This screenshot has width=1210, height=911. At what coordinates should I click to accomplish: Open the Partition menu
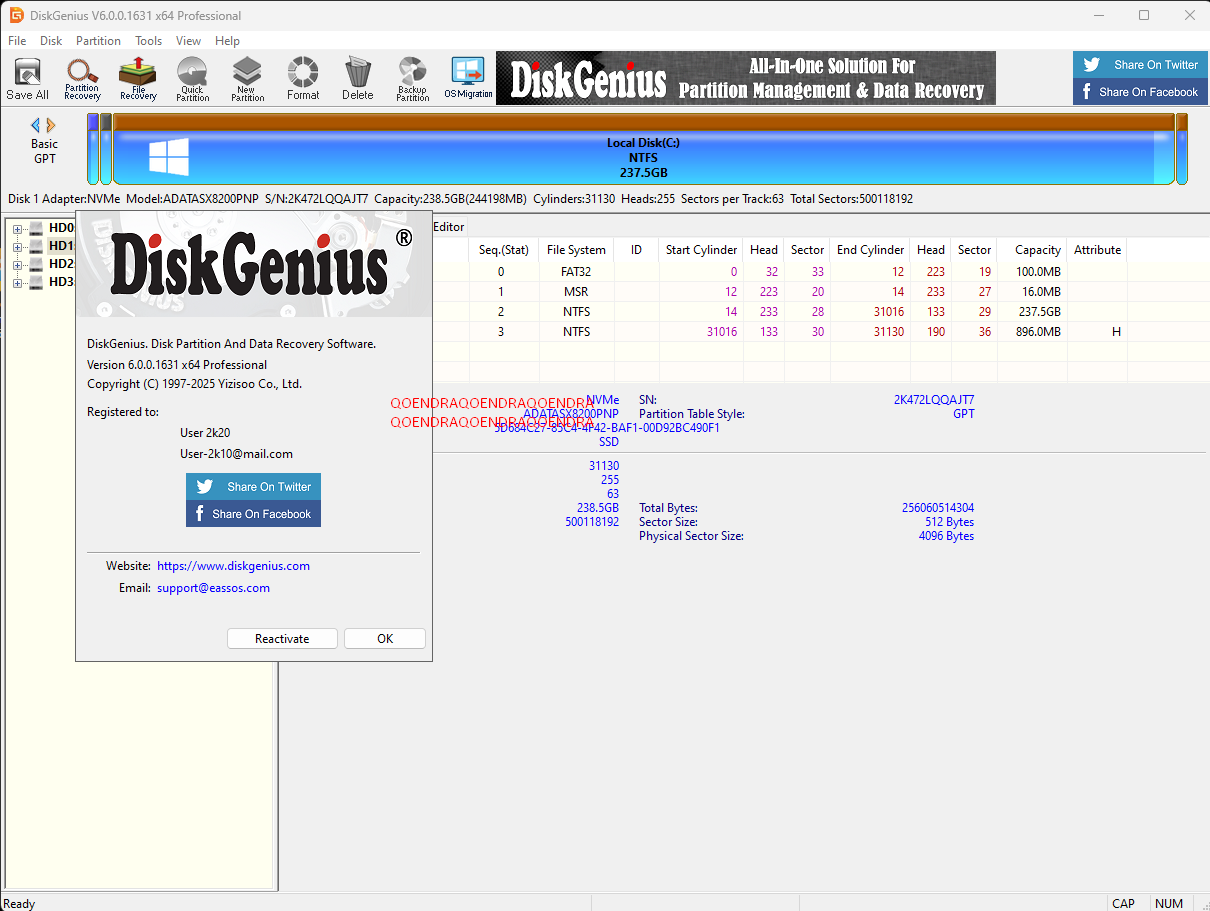(x=98, y=41)
